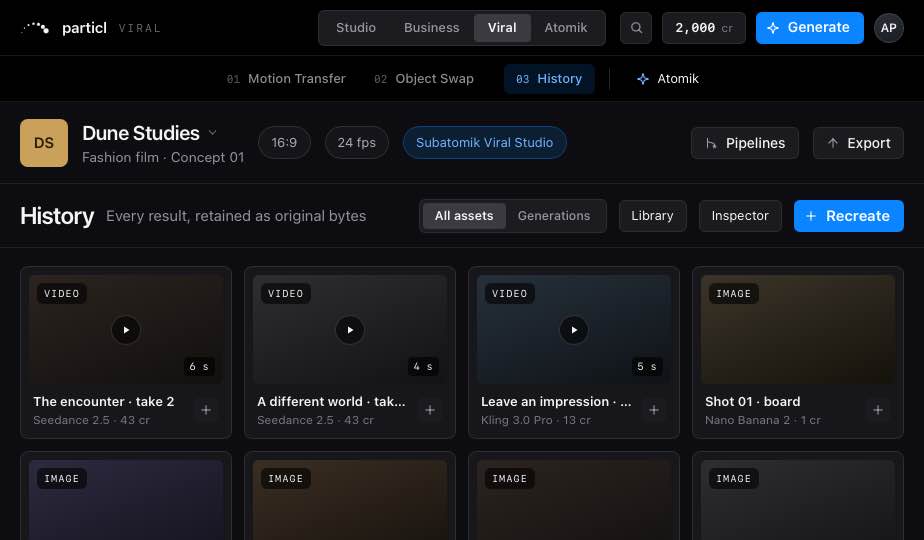
Task: Play Leave an impression video
Action: [574, 330]
